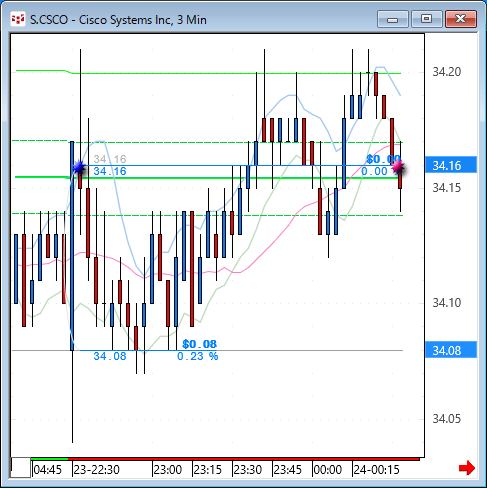Image resolution: width=487 pixels, height=488 pixels.
Task: Maximize the S.CSCO chart window
Action: pos(426,19)
